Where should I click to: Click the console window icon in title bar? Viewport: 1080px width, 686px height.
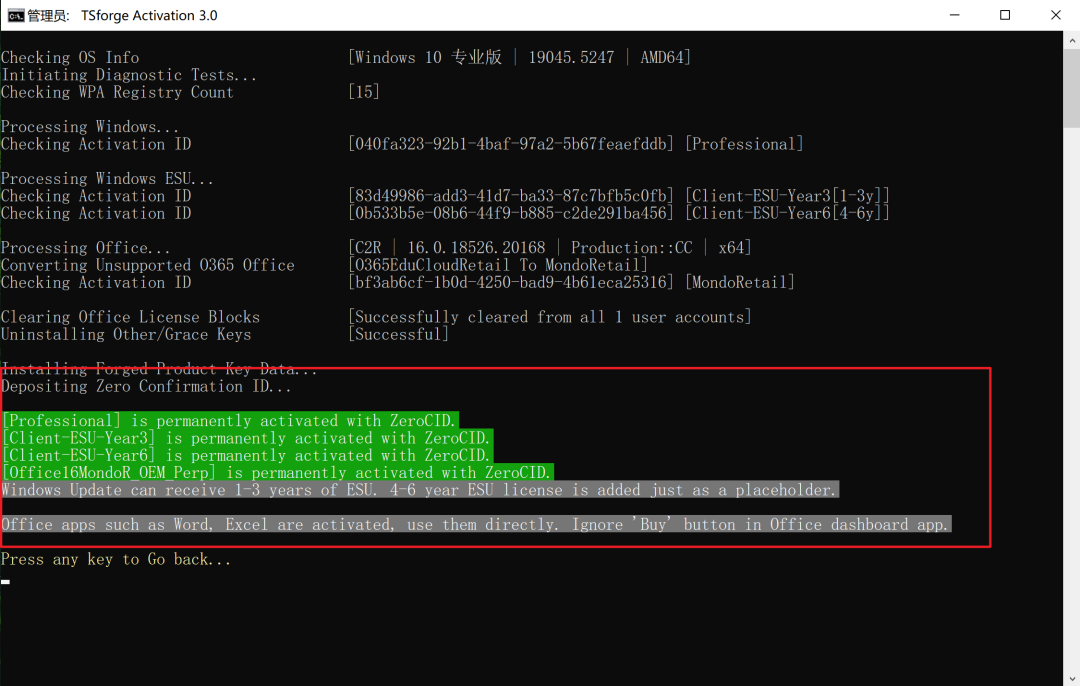16,15
